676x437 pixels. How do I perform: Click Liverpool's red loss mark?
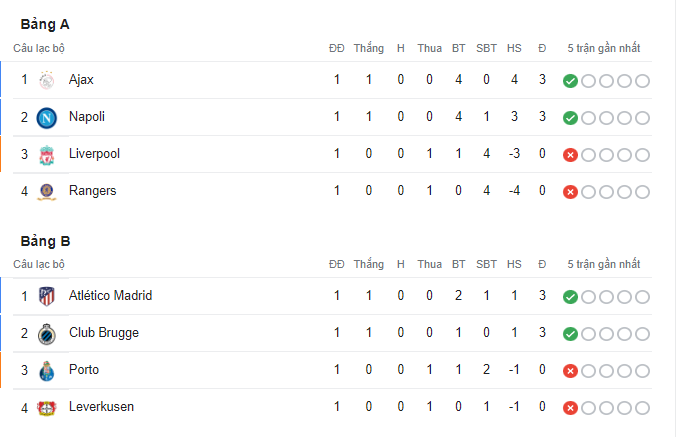pyautogui.click(x=570, y=155)
